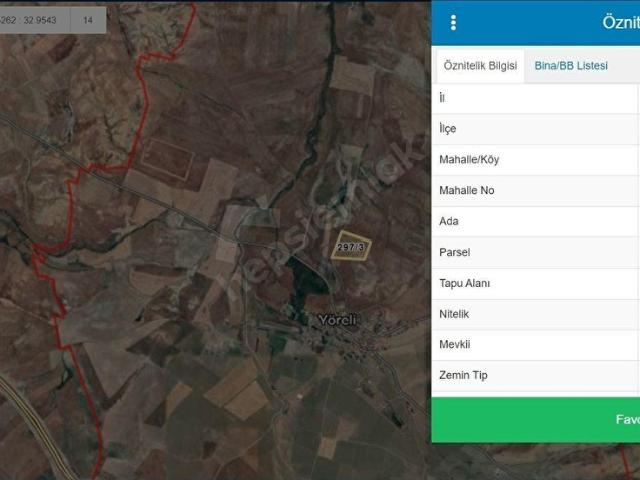The height and width of the screenshot is (480, 640).
Task: Select the Zemin Tip attribute row
Action: [x=536, y=376]
